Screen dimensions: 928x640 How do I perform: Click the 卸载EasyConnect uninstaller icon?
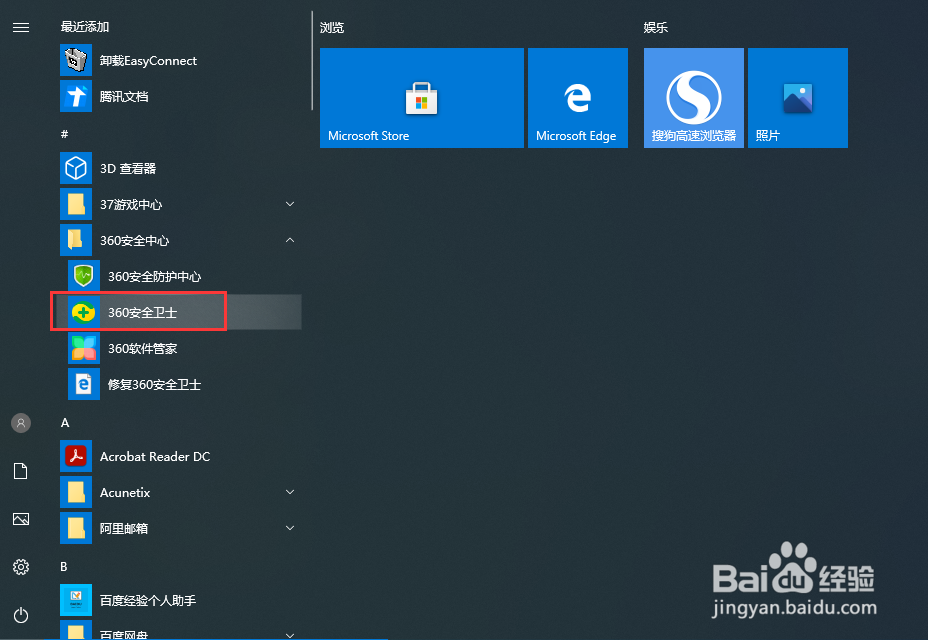point(76,60)
